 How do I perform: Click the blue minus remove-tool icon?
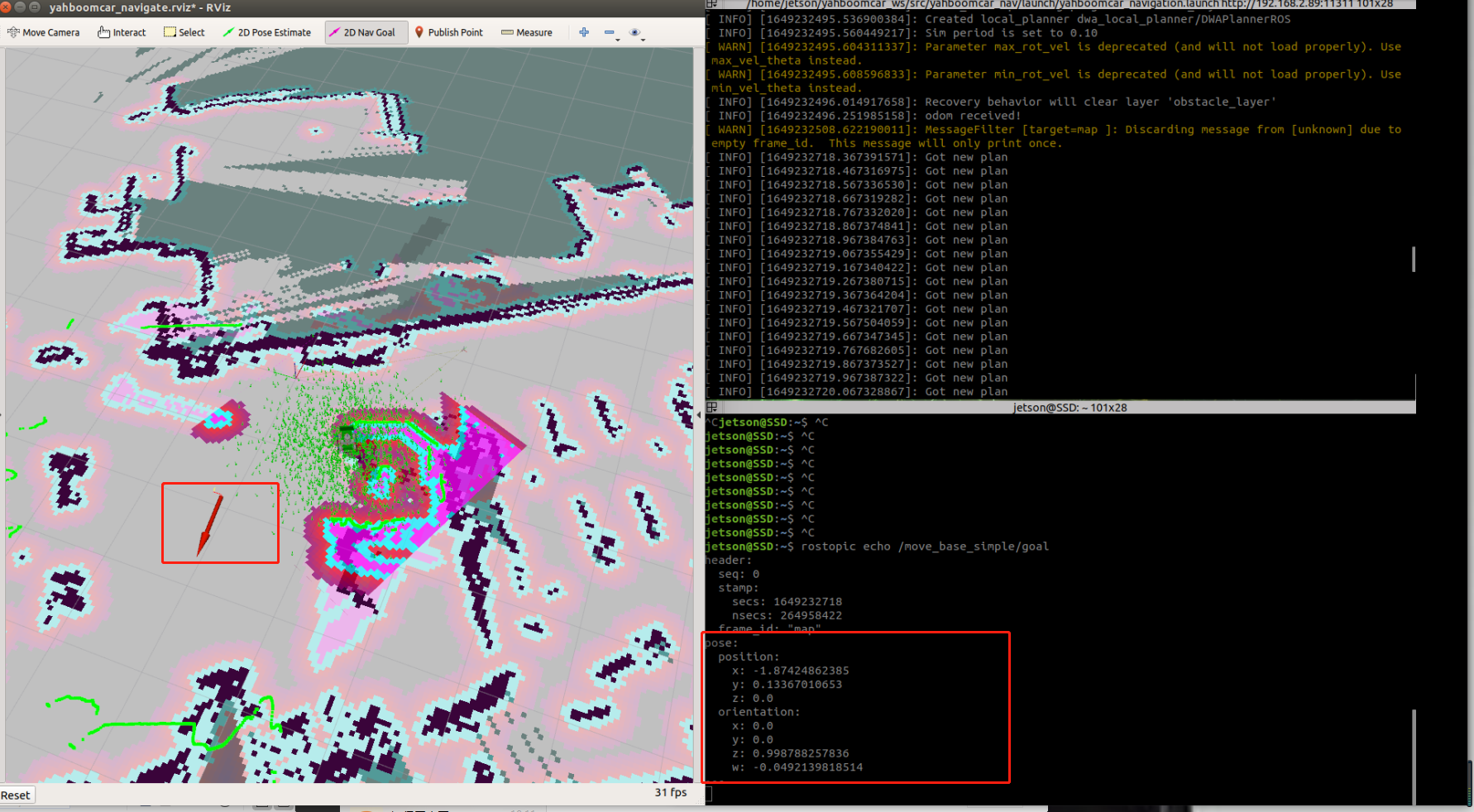(x=609, y=32)
